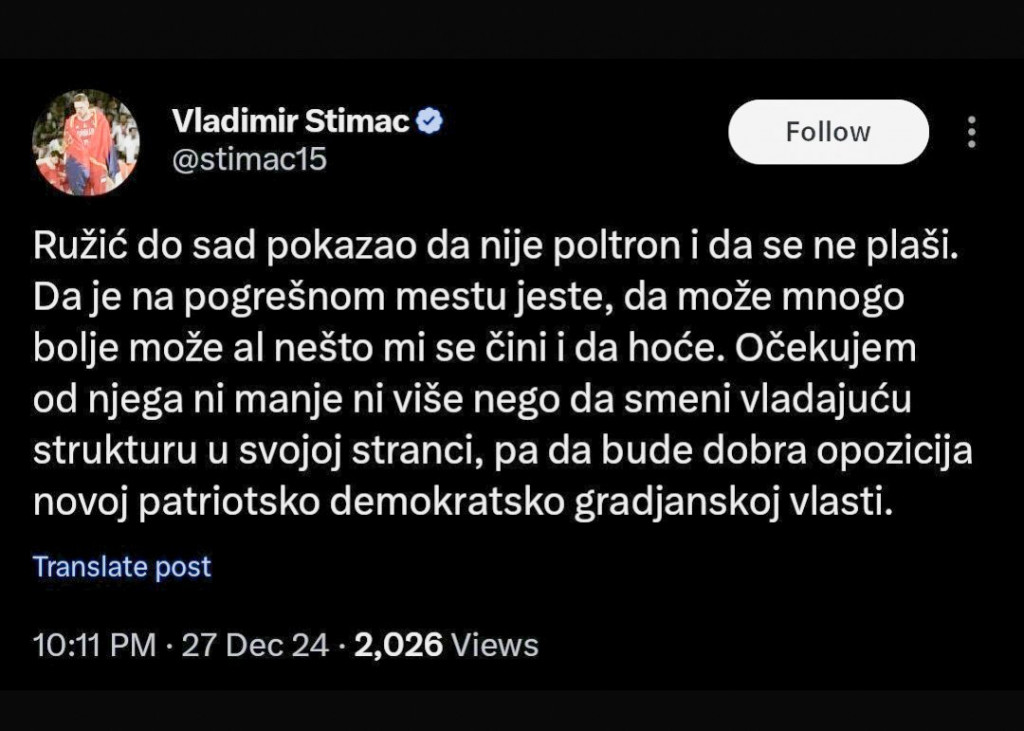Open the Vladimir Stimac display name
Viewport: 1024px width, 731px height.
coord(291,122)
